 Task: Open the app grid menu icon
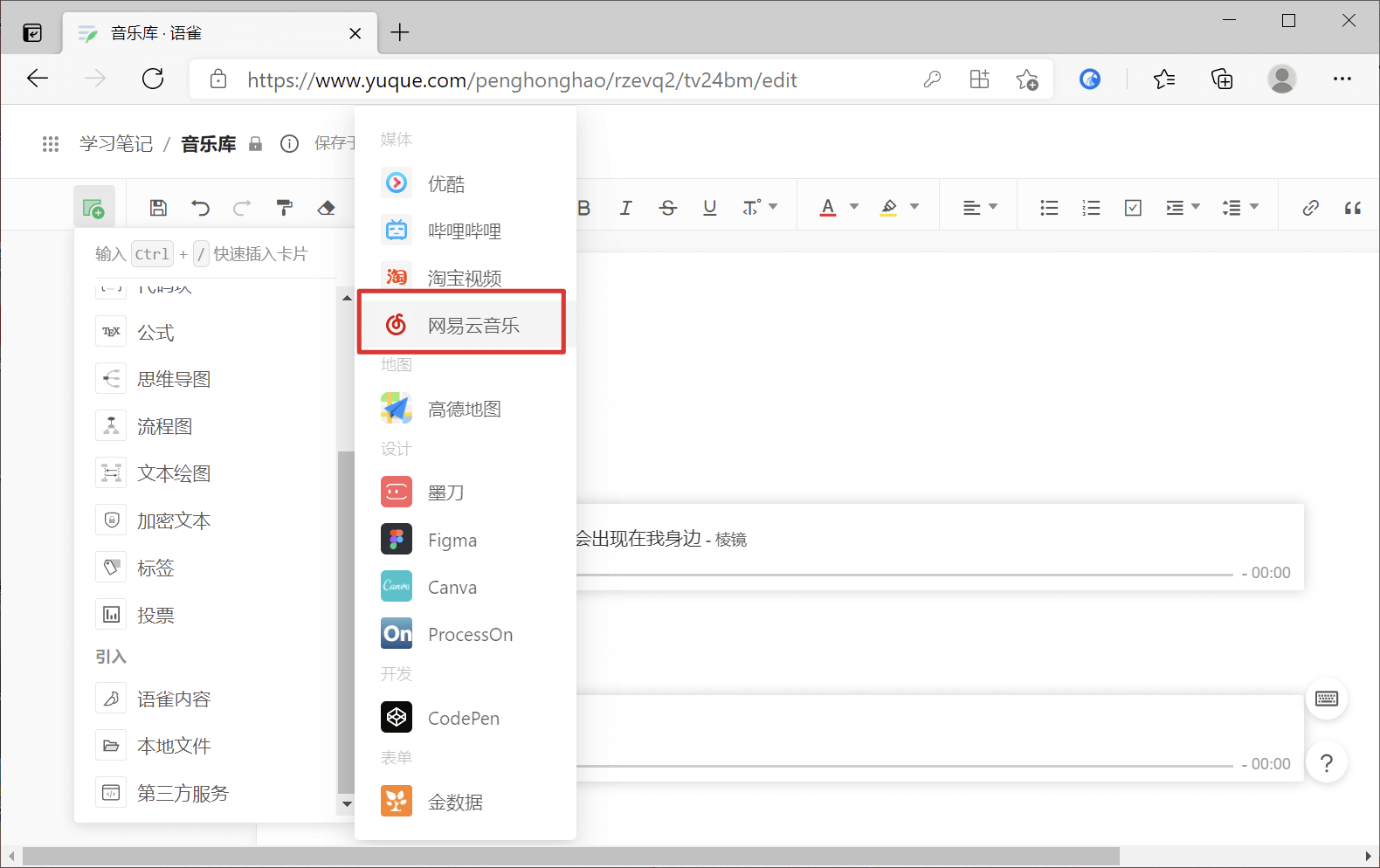51,144
